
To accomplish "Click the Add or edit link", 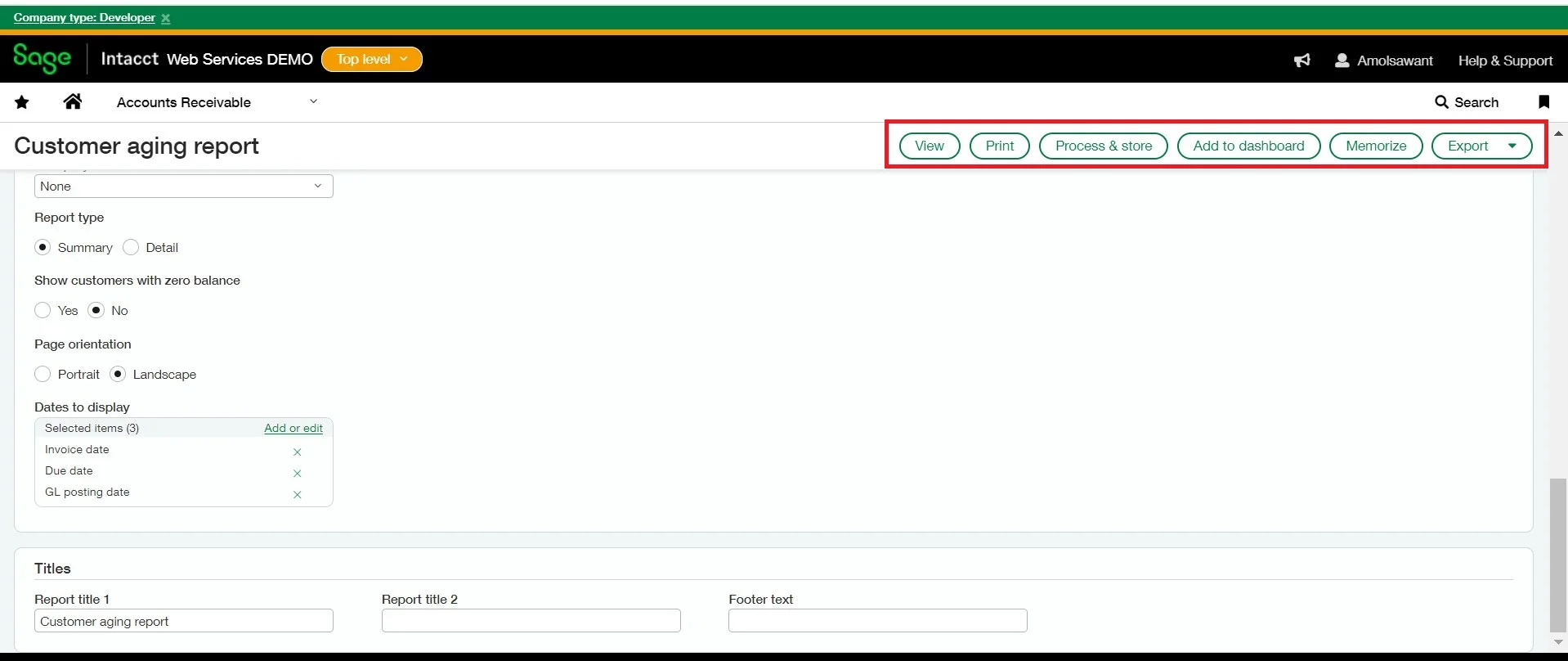I will click(x=293, y=428).
